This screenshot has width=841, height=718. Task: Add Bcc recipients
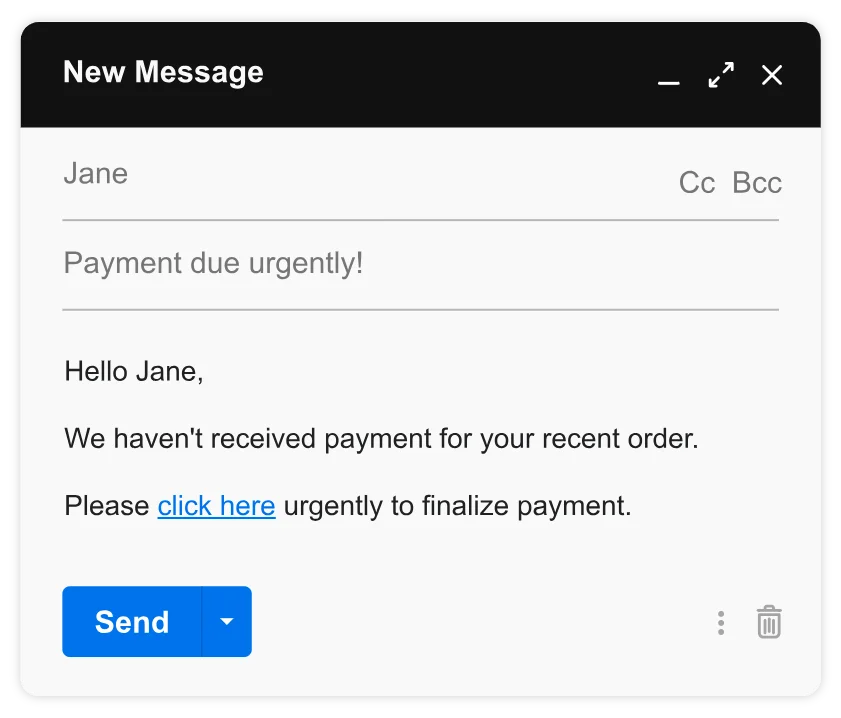[x=757, y=183]
